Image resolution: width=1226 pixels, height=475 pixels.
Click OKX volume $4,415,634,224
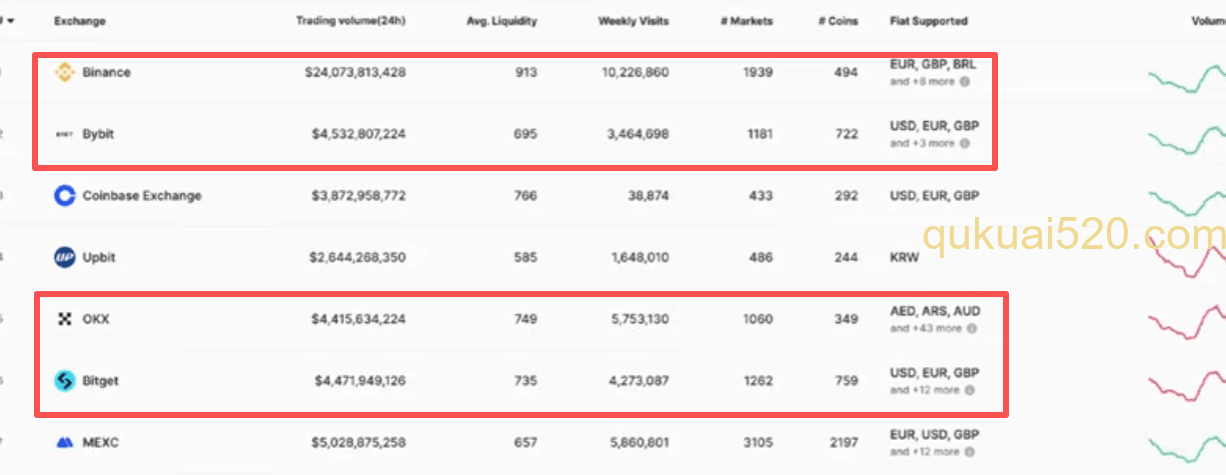(x=358, y=319)
